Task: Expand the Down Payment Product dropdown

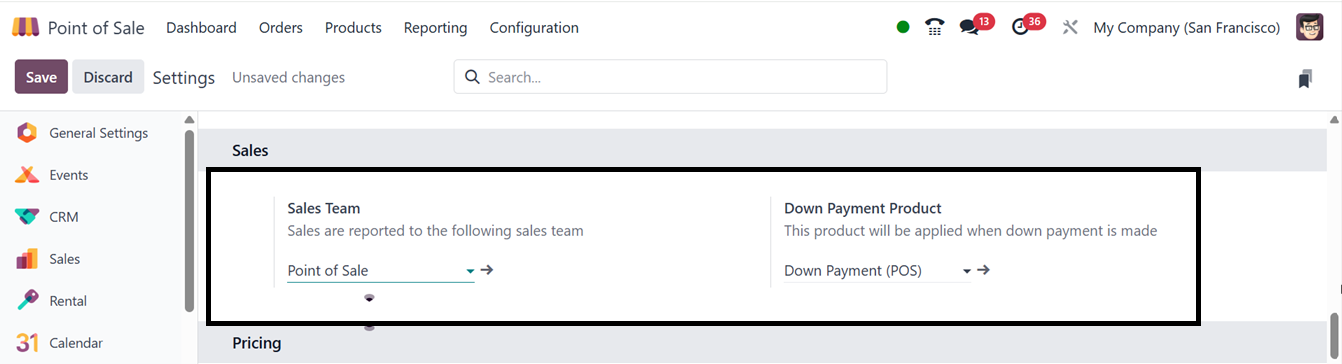Action: 877,271
